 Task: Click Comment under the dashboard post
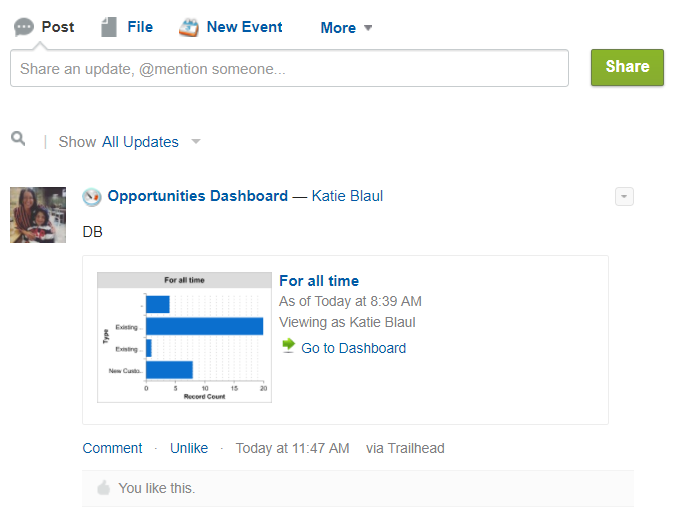[x=112, y=448]
